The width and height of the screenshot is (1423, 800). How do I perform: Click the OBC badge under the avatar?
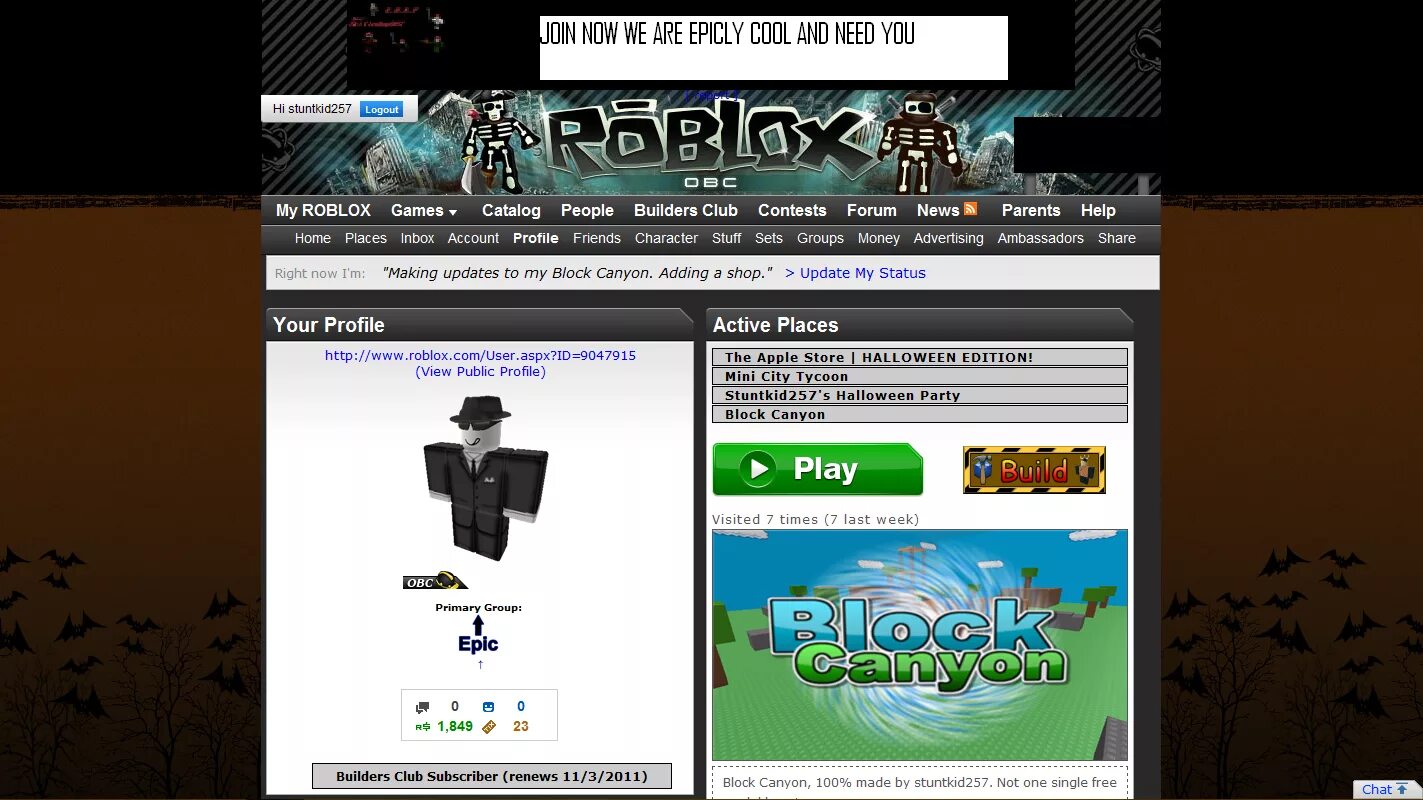(x=436, y=581)
